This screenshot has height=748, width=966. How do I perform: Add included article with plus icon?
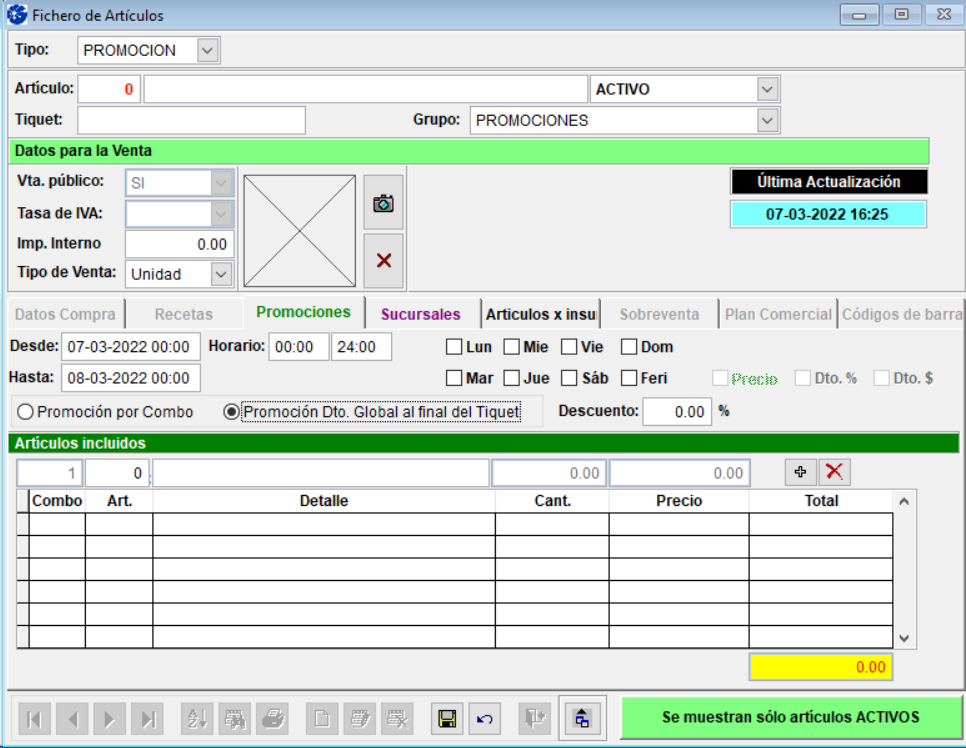800,472
